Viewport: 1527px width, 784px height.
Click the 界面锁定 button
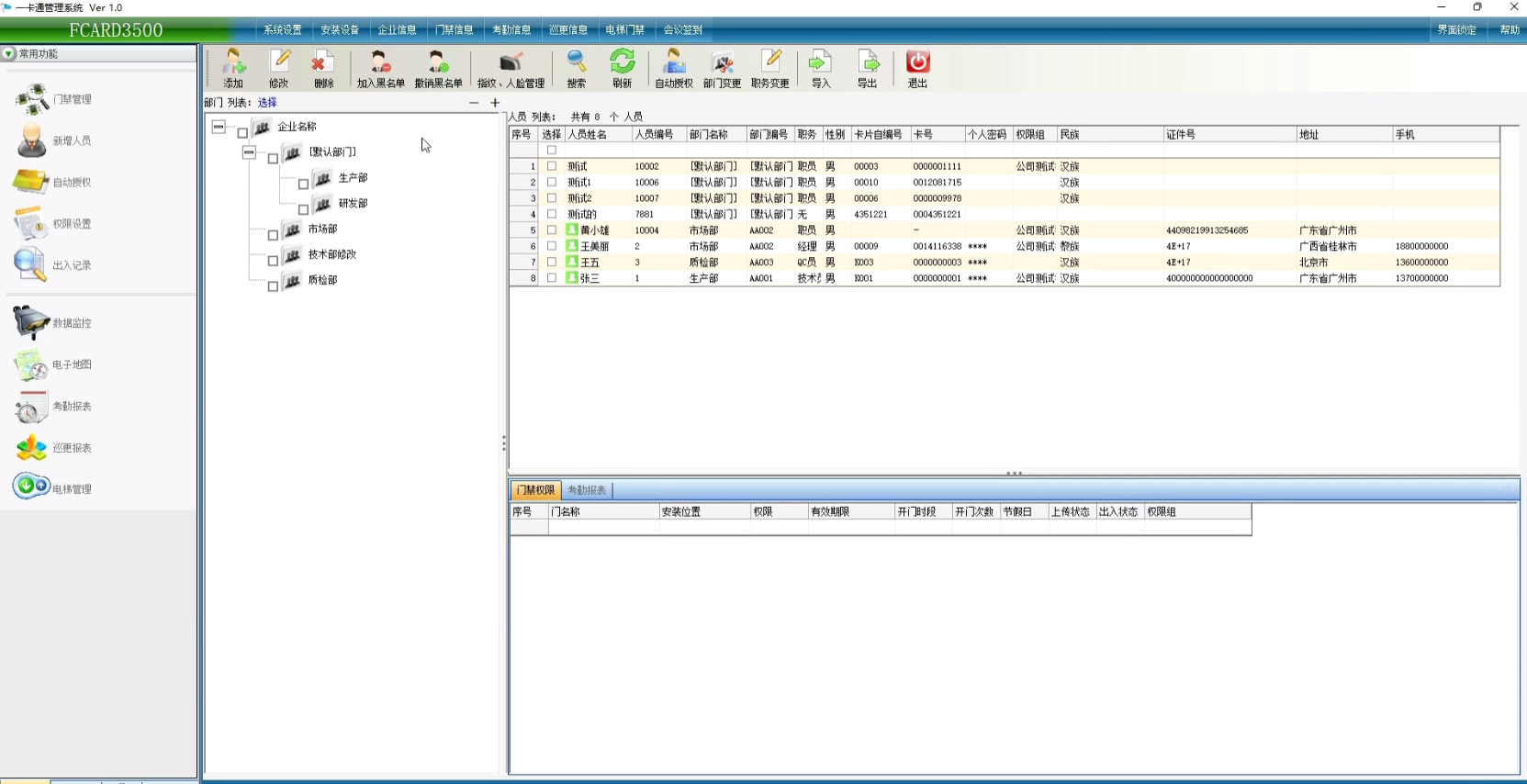[x=1457, y=29]
